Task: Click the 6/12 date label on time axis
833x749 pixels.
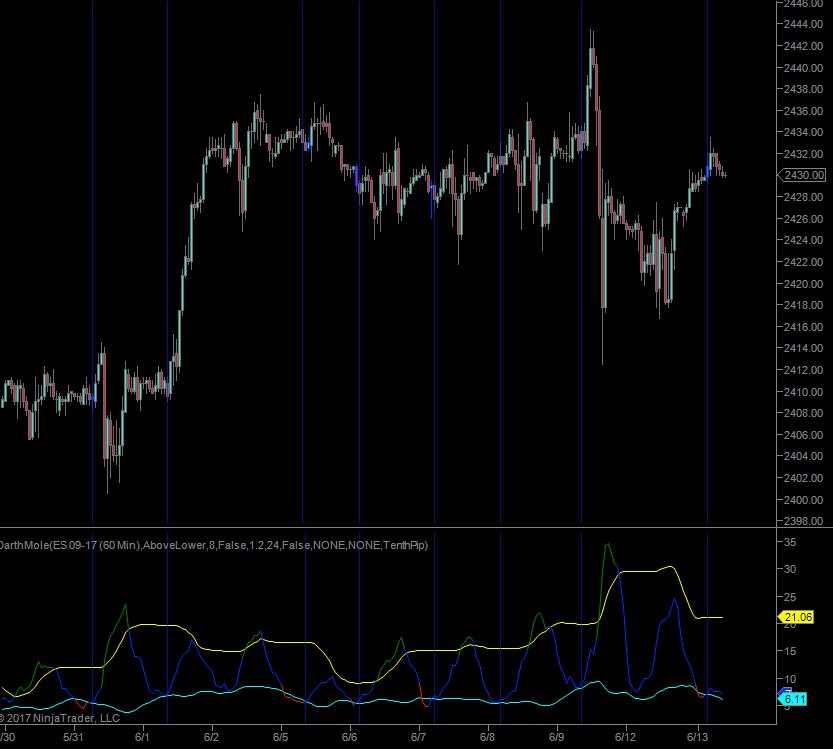Action: [626, 737]
